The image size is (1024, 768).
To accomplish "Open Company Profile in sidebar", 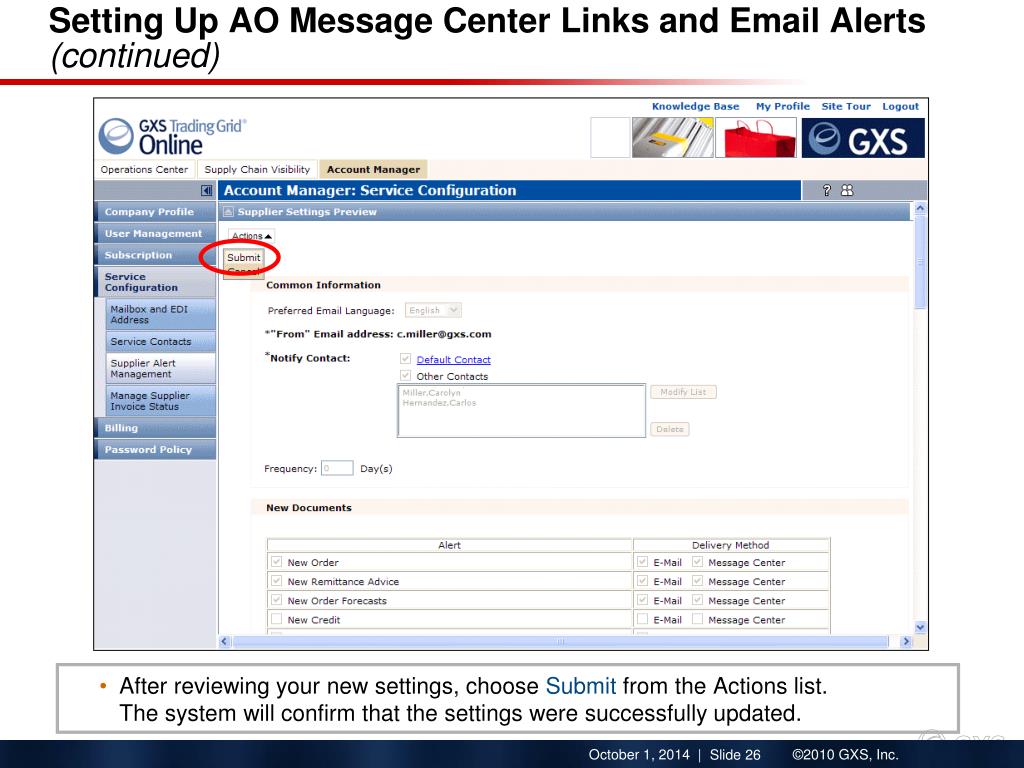I will click(x=155, y=212).
